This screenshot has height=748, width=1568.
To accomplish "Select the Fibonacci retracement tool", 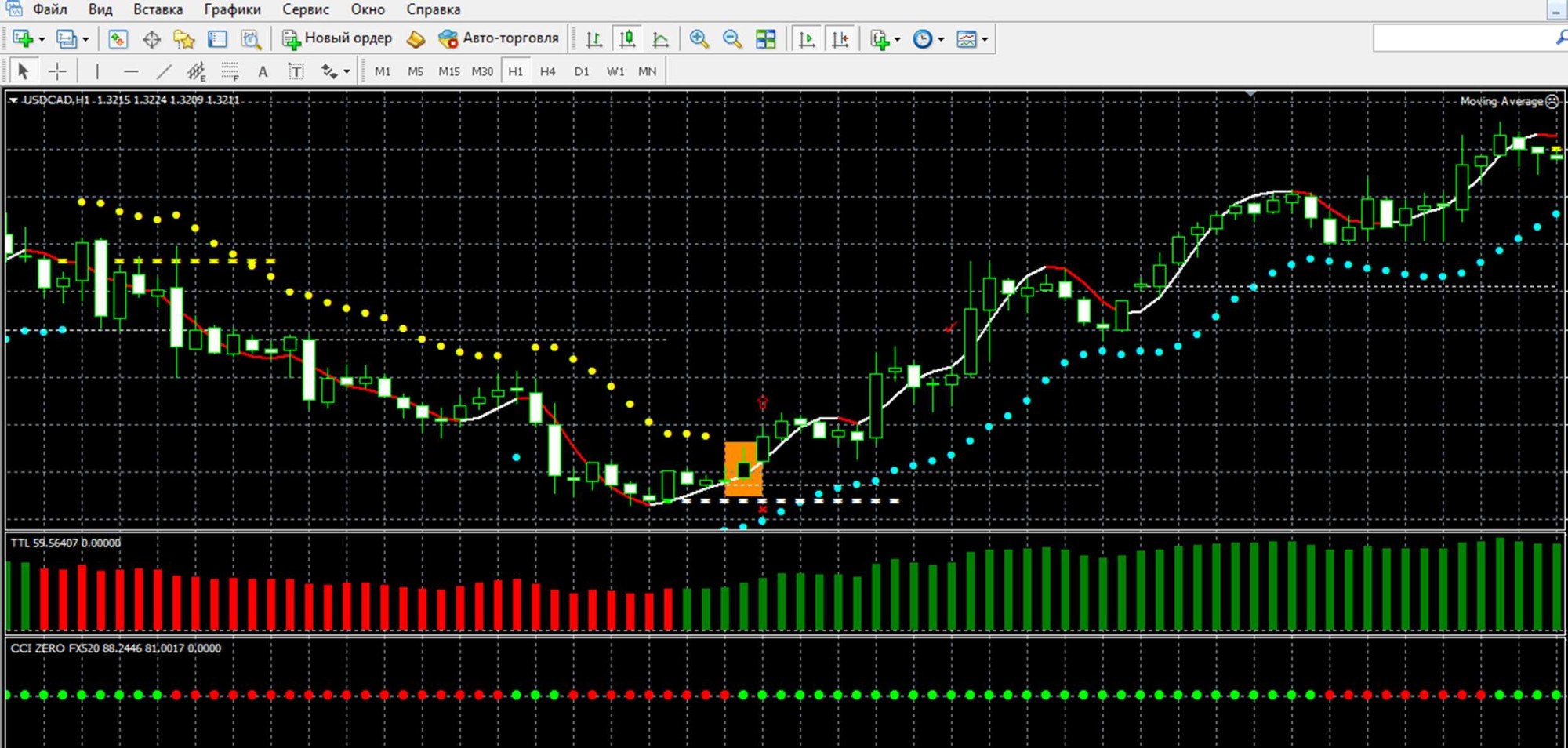I will (230, 72).
